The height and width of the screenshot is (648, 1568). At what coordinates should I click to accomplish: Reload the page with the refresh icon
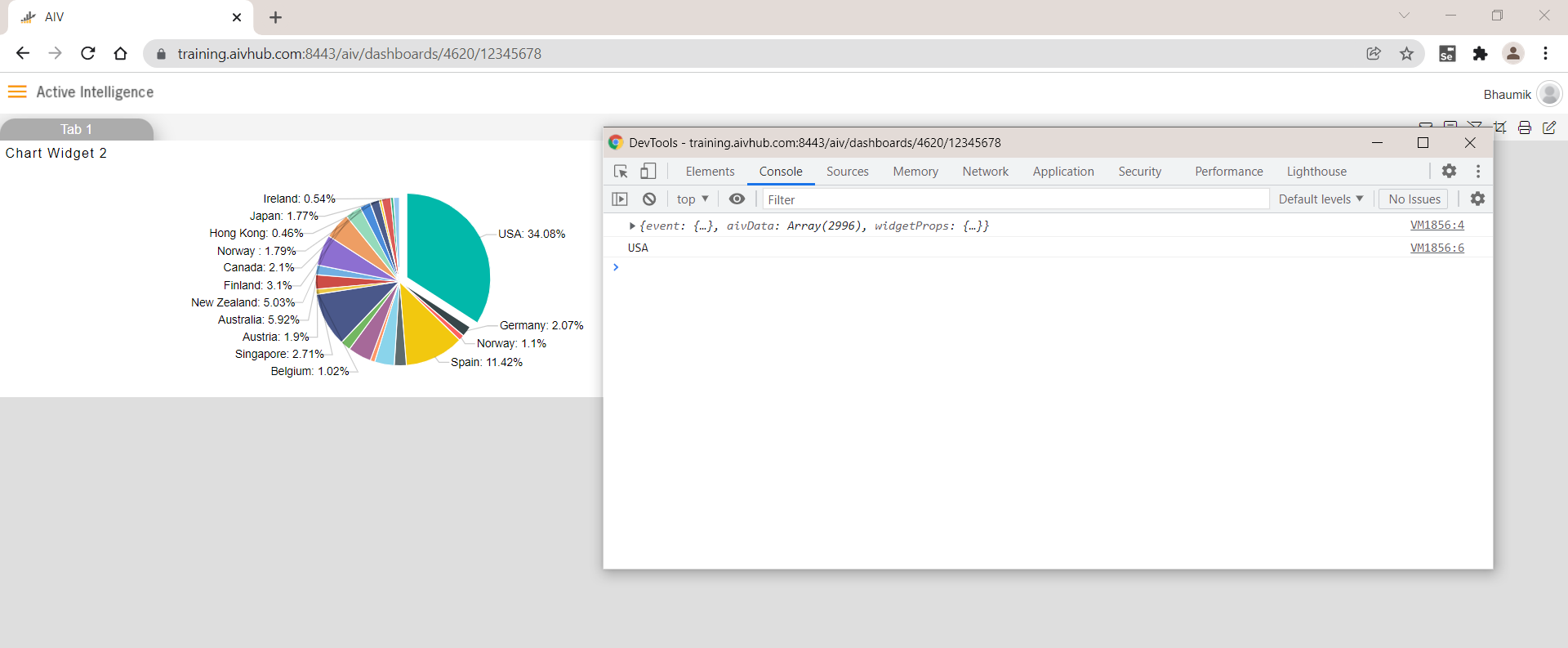point(88,53)
